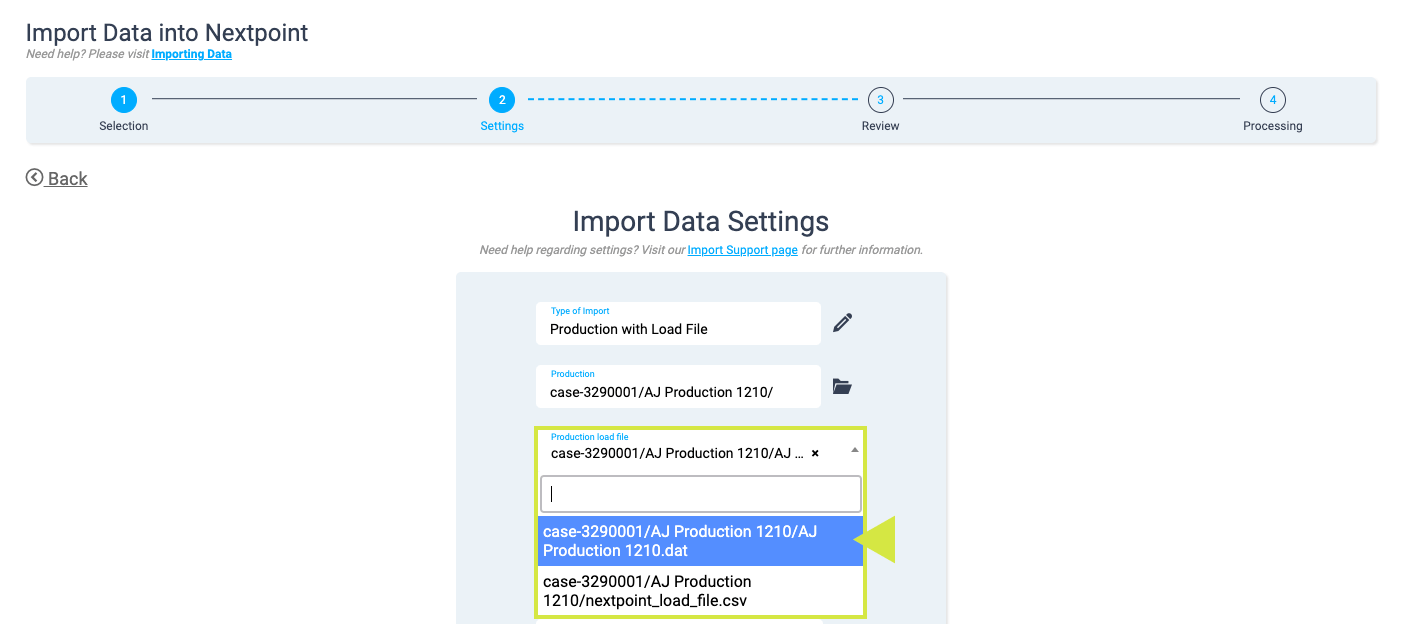Viewport: 1401px width, 624px height.
Task: Click the pencil icon to edit import type
Action: pos(842,323)
